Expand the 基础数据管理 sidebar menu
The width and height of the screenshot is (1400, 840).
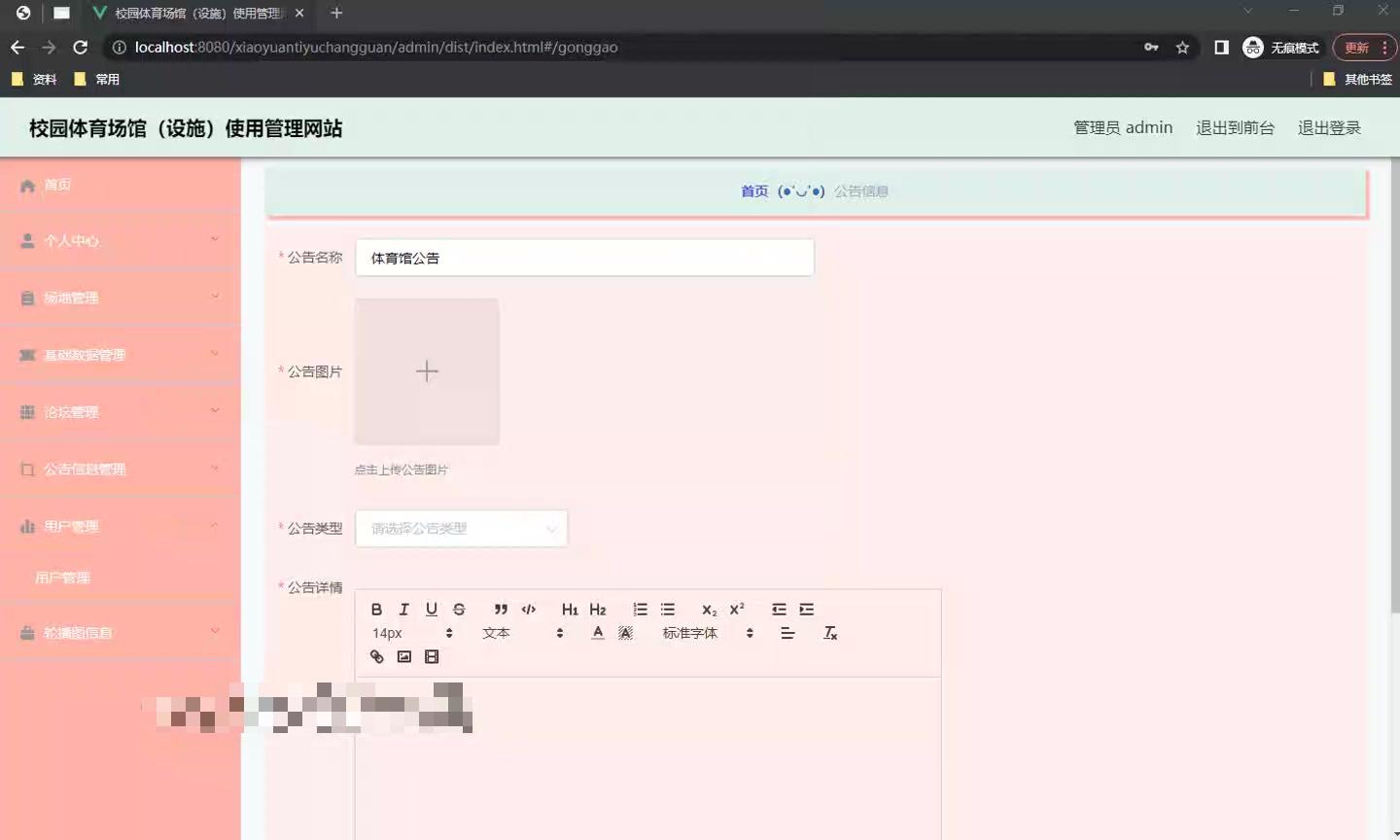point(121,355)
